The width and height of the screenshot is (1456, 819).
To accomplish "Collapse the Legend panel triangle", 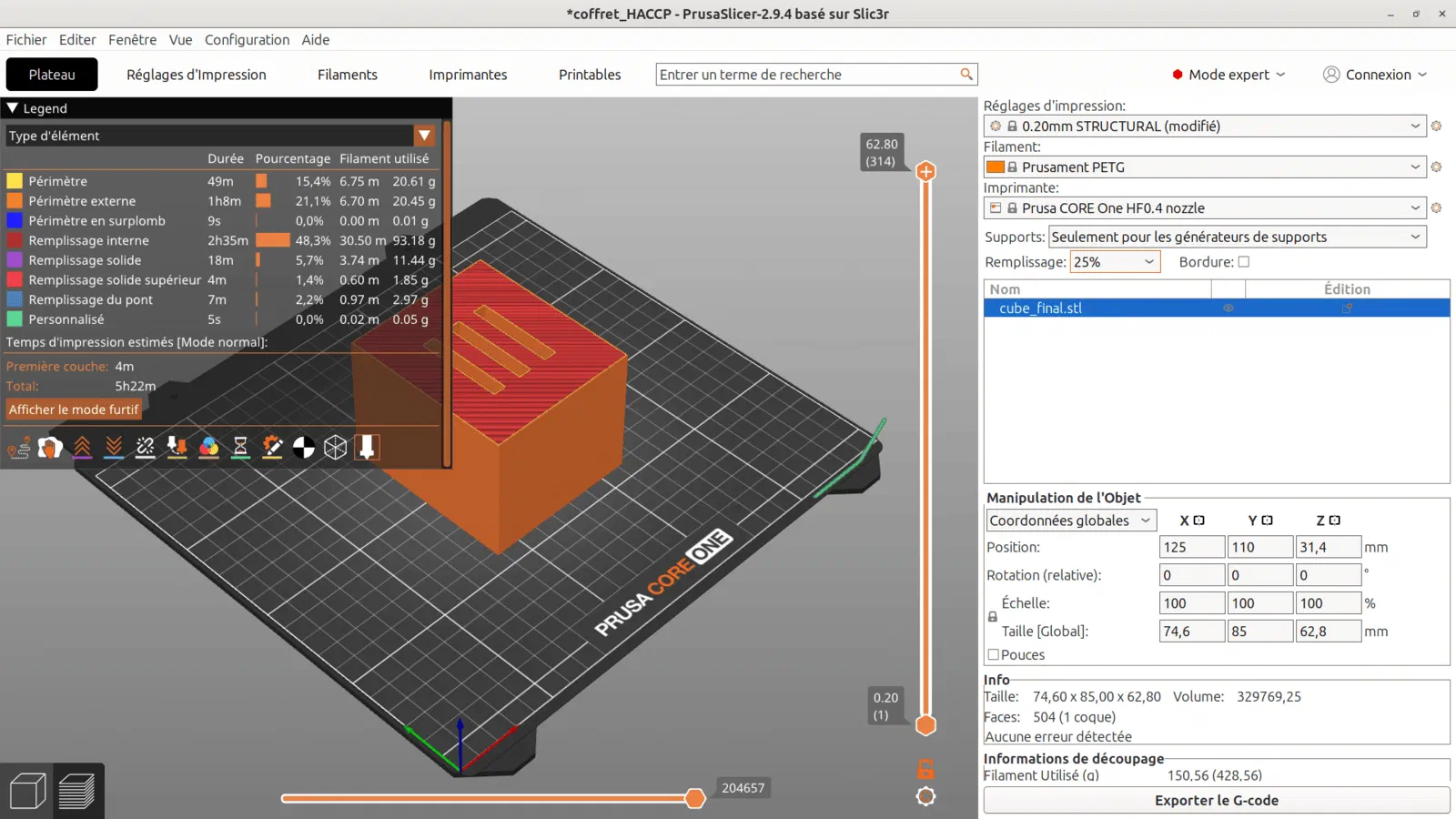I will tap(13, 107).
